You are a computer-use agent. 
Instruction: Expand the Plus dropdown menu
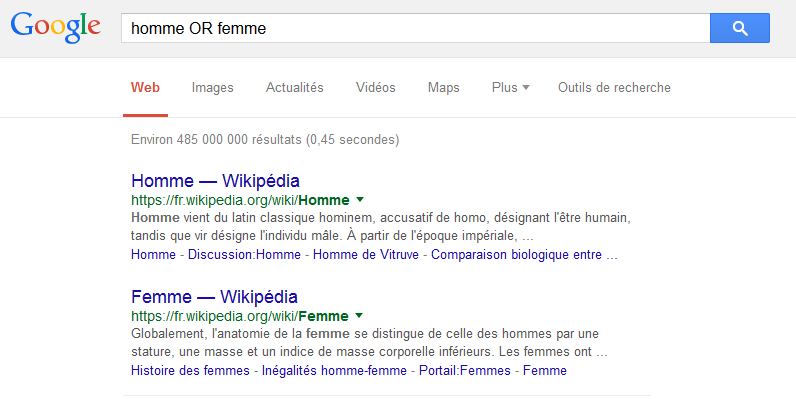pyautogui.click(x=510, y=87)
